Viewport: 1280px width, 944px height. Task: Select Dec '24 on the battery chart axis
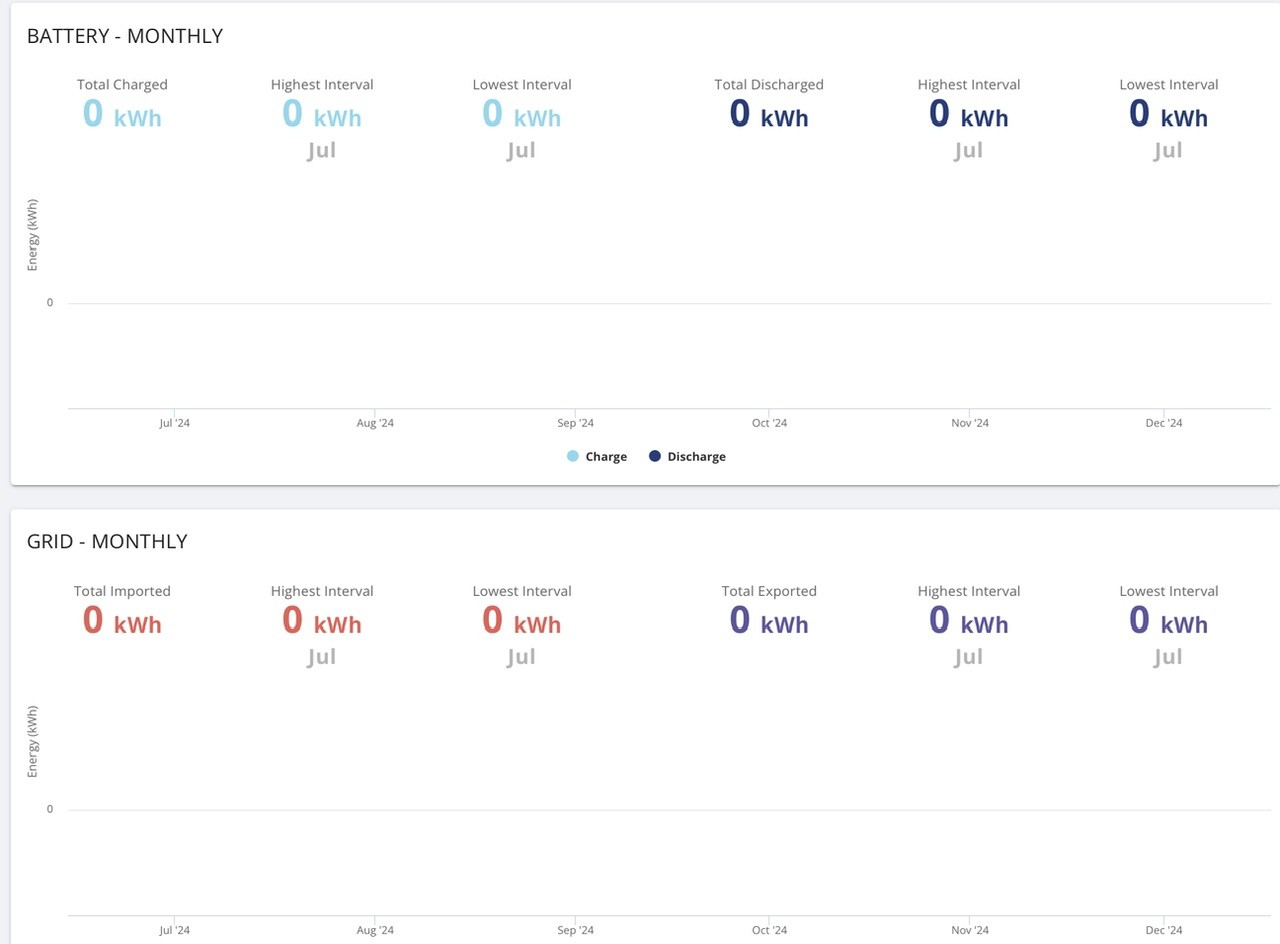pyautogui.click(x=1164, y=423)
